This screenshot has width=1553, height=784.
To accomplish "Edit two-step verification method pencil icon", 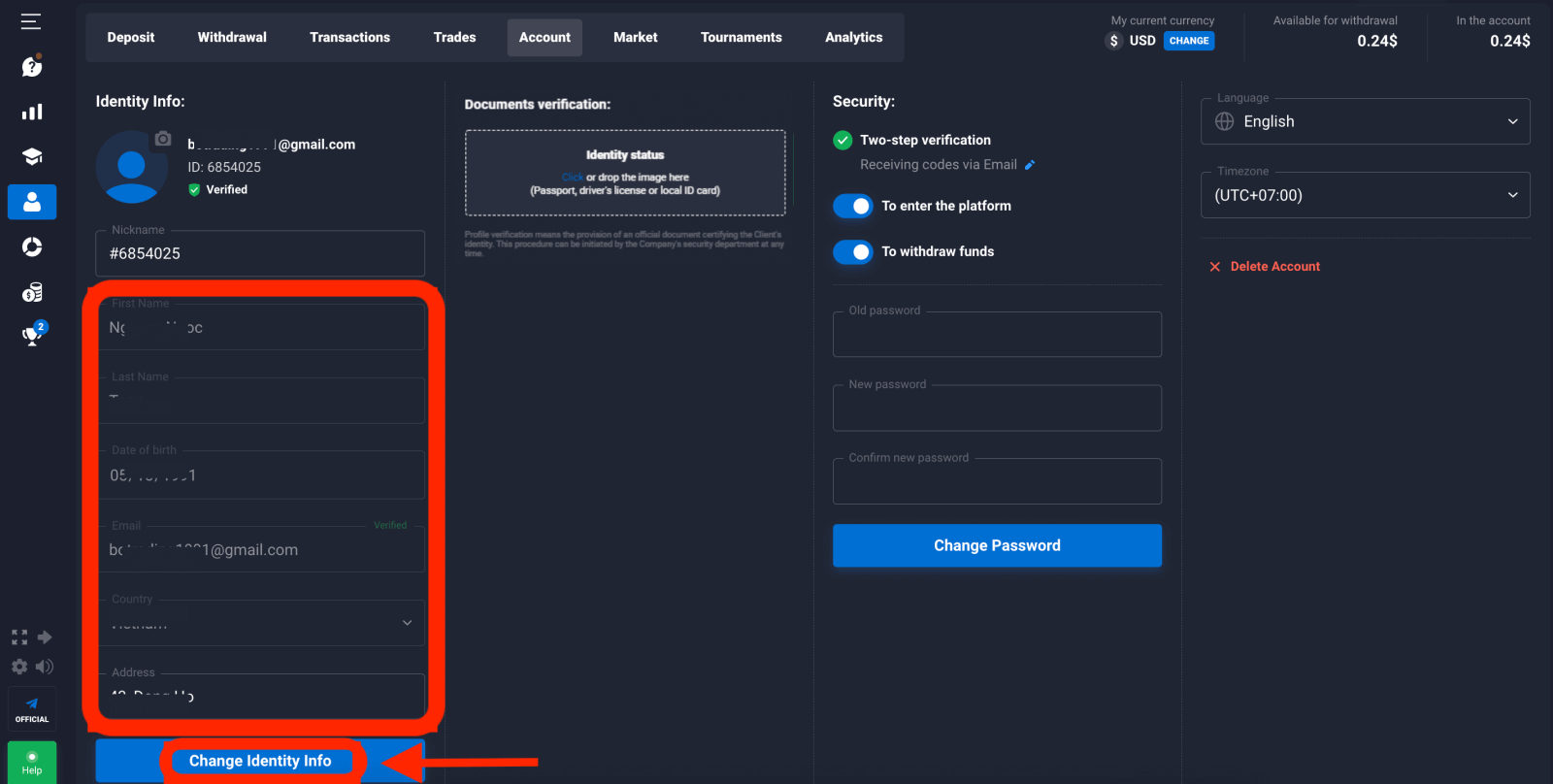I will (x=1030, y=165).
